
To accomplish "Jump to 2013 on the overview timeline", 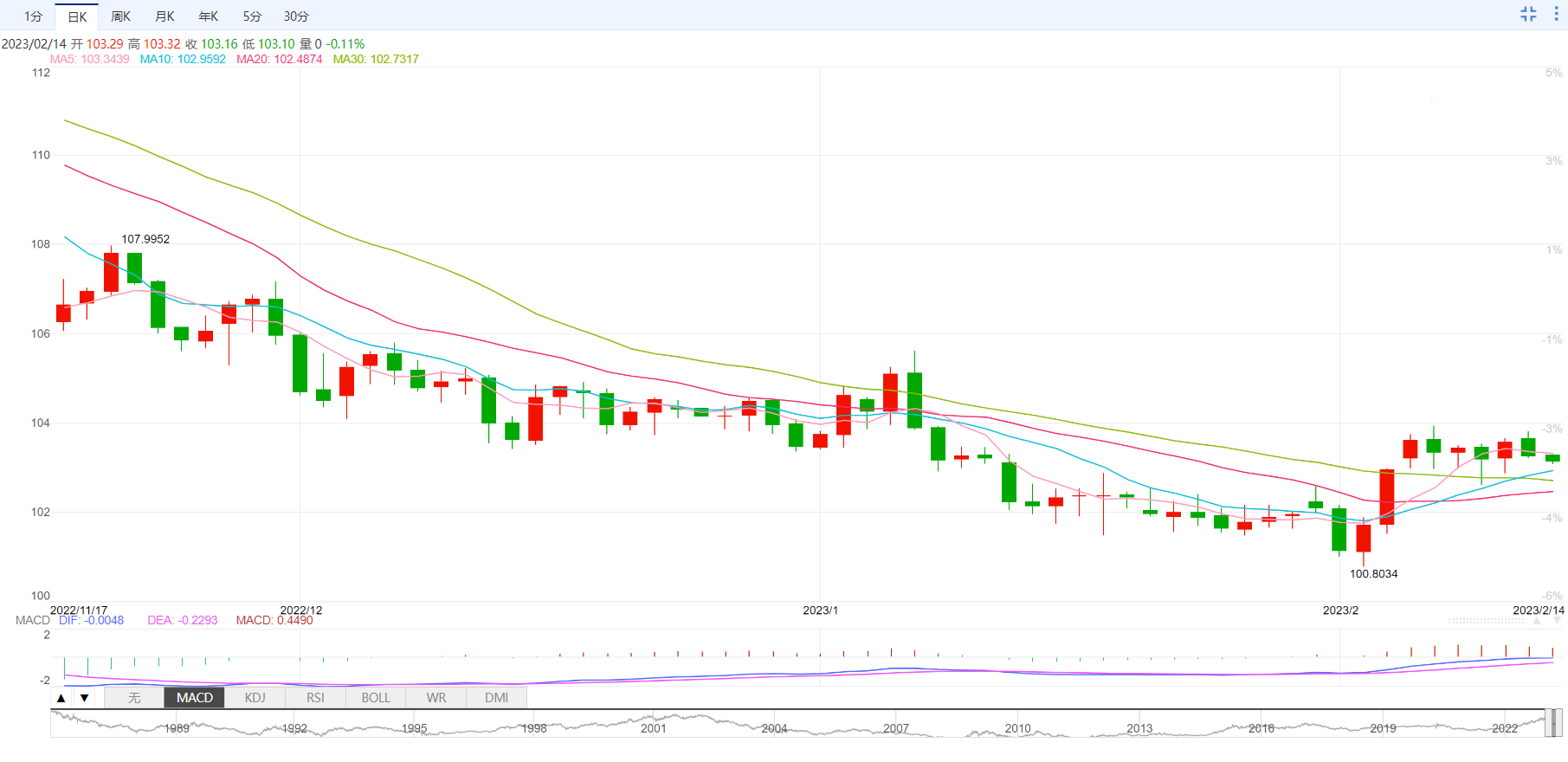I will 1139,728.
